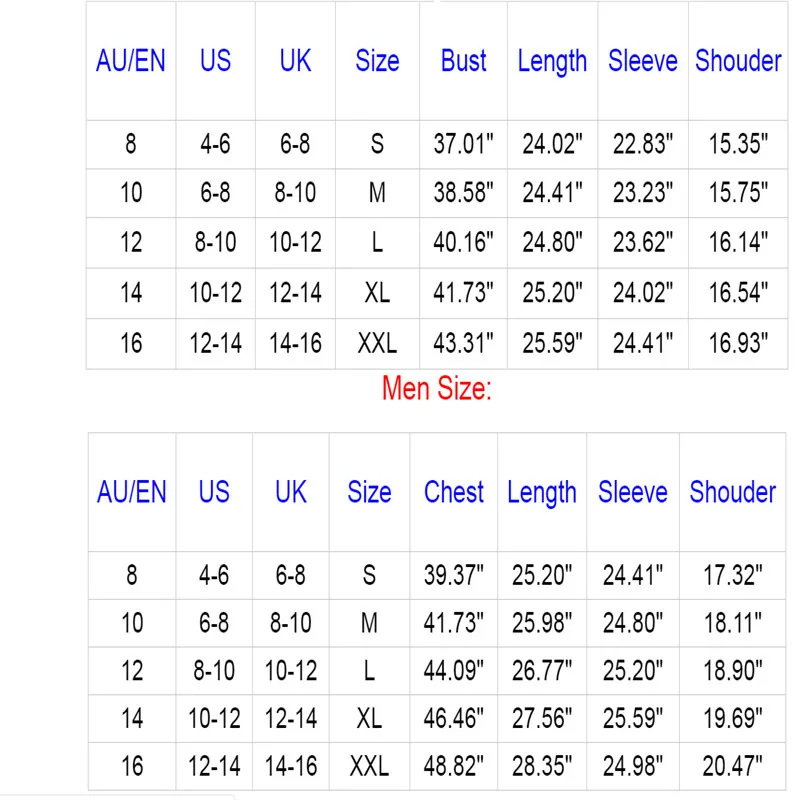This screenshot has height=800, width=800.
Task: Click the 40.16" bust cell
Action: coord(463,242)
